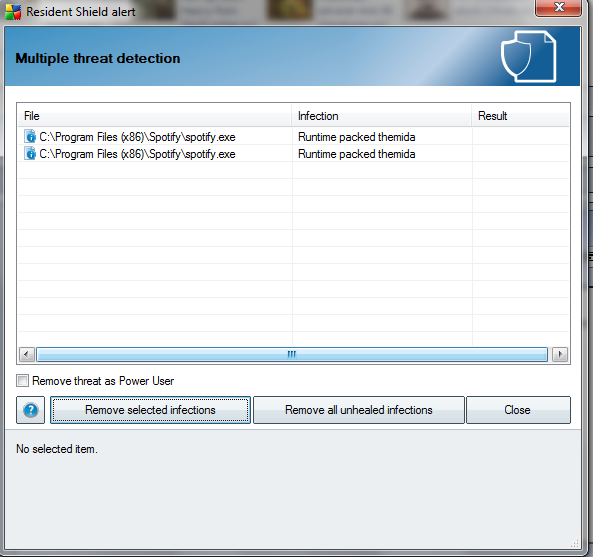
Task: Click the window resize grip at bottom corner
Action: click(575, 543)
